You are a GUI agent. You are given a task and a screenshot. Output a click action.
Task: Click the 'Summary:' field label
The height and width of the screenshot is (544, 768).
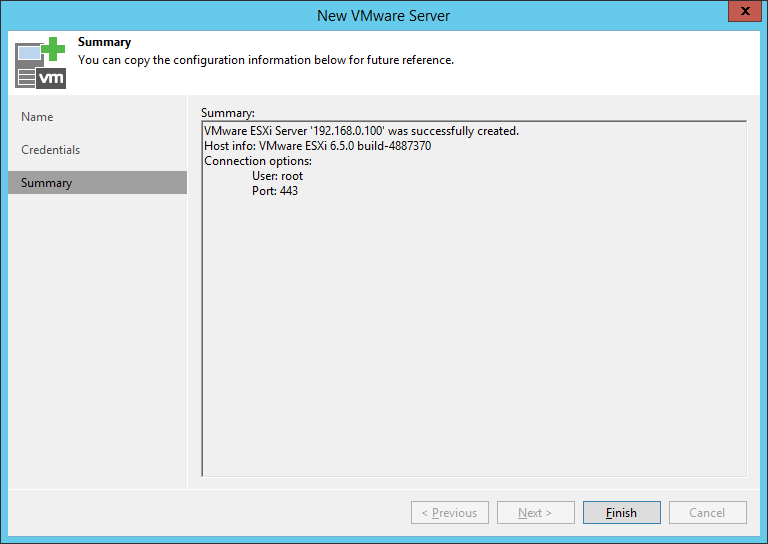pos(228,113)
